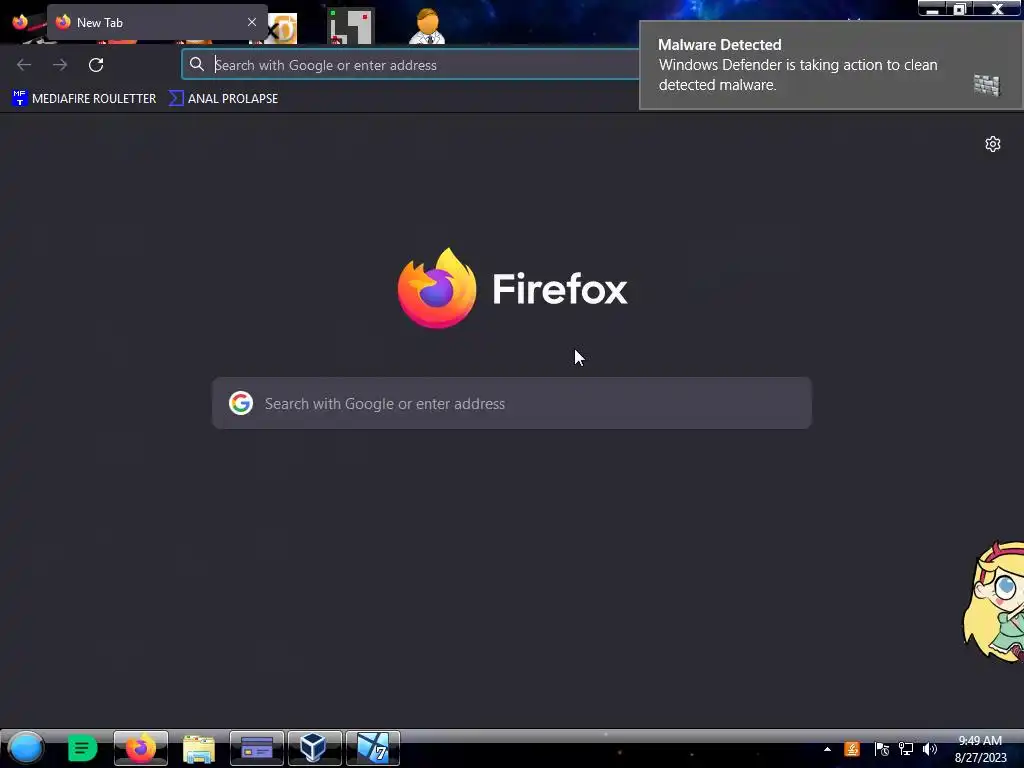Select the New Tab tab
Screen dimensions: 1024x768
pos(157,22)
